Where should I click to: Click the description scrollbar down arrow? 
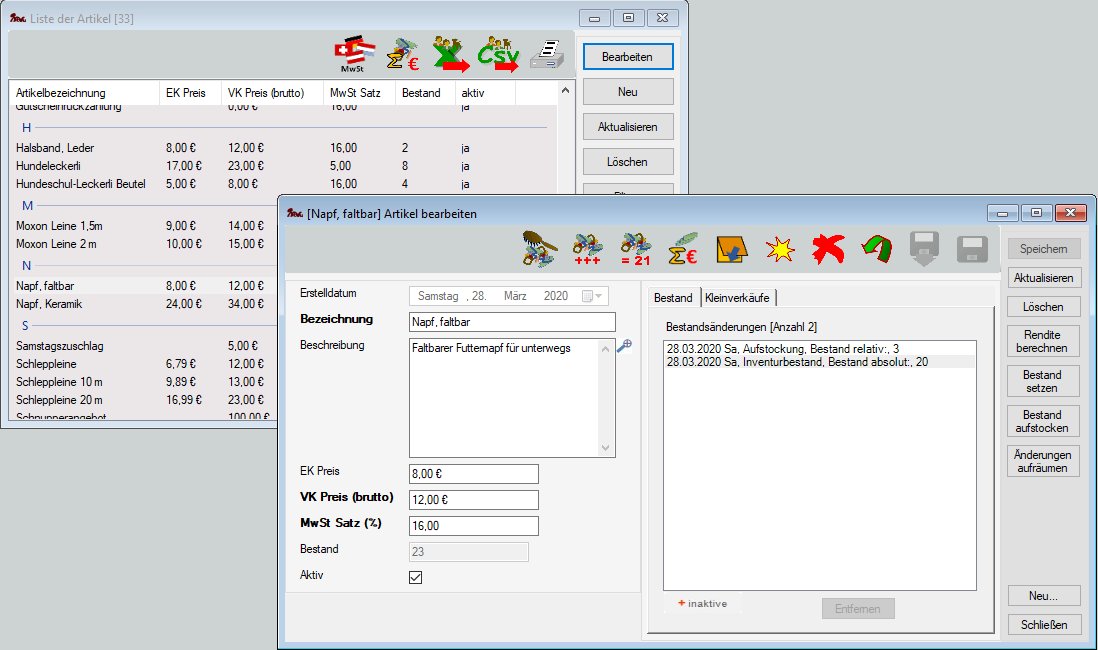click(x=605, y=449)
